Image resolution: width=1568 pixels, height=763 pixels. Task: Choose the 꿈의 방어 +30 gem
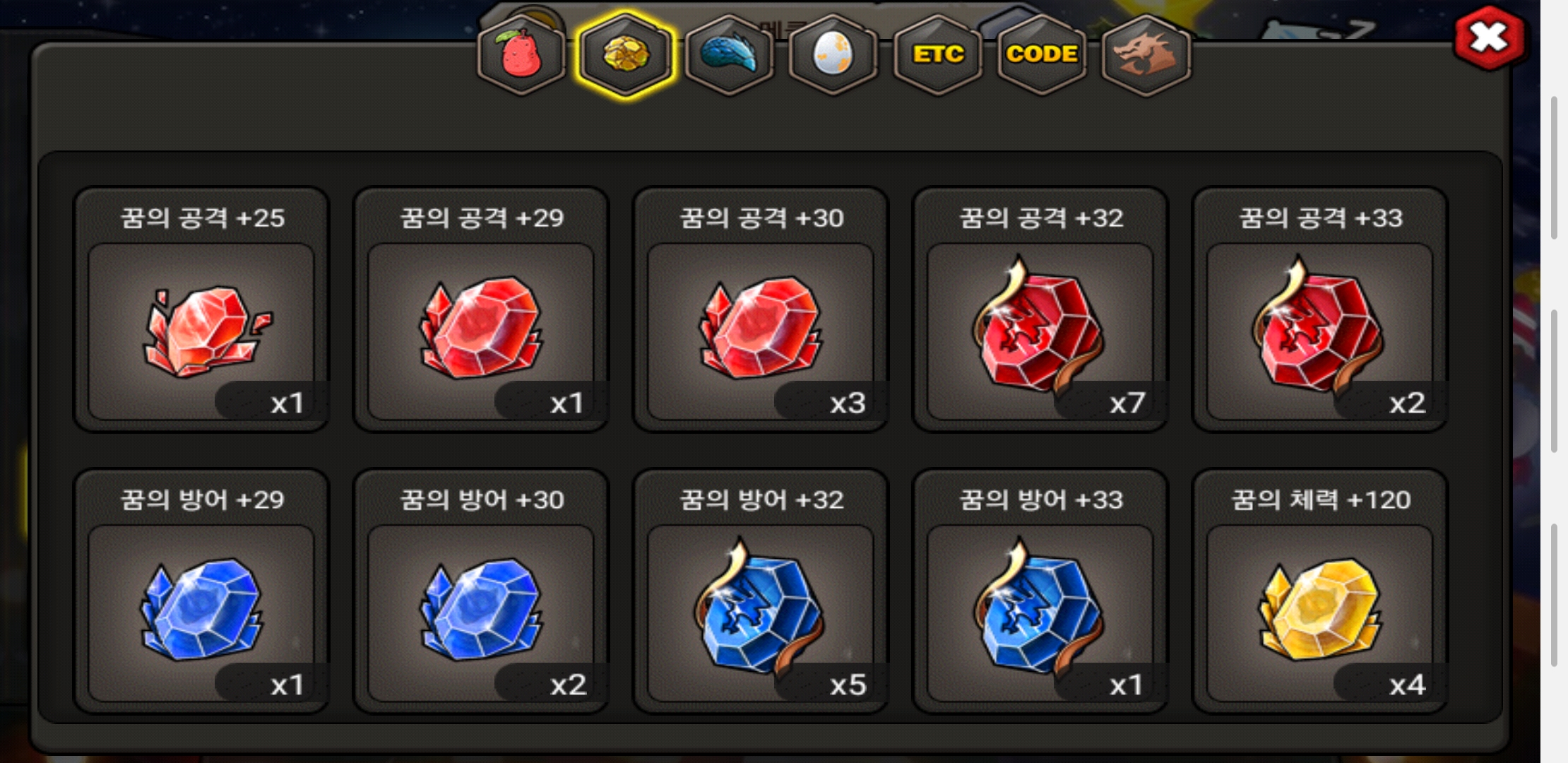click(481, 591)
